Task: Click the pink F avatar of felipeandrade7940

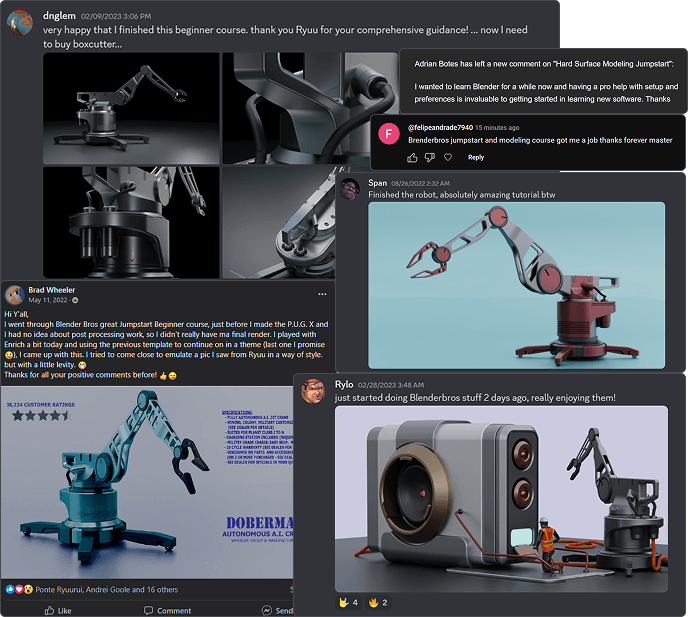Action: tap(388, 134)
